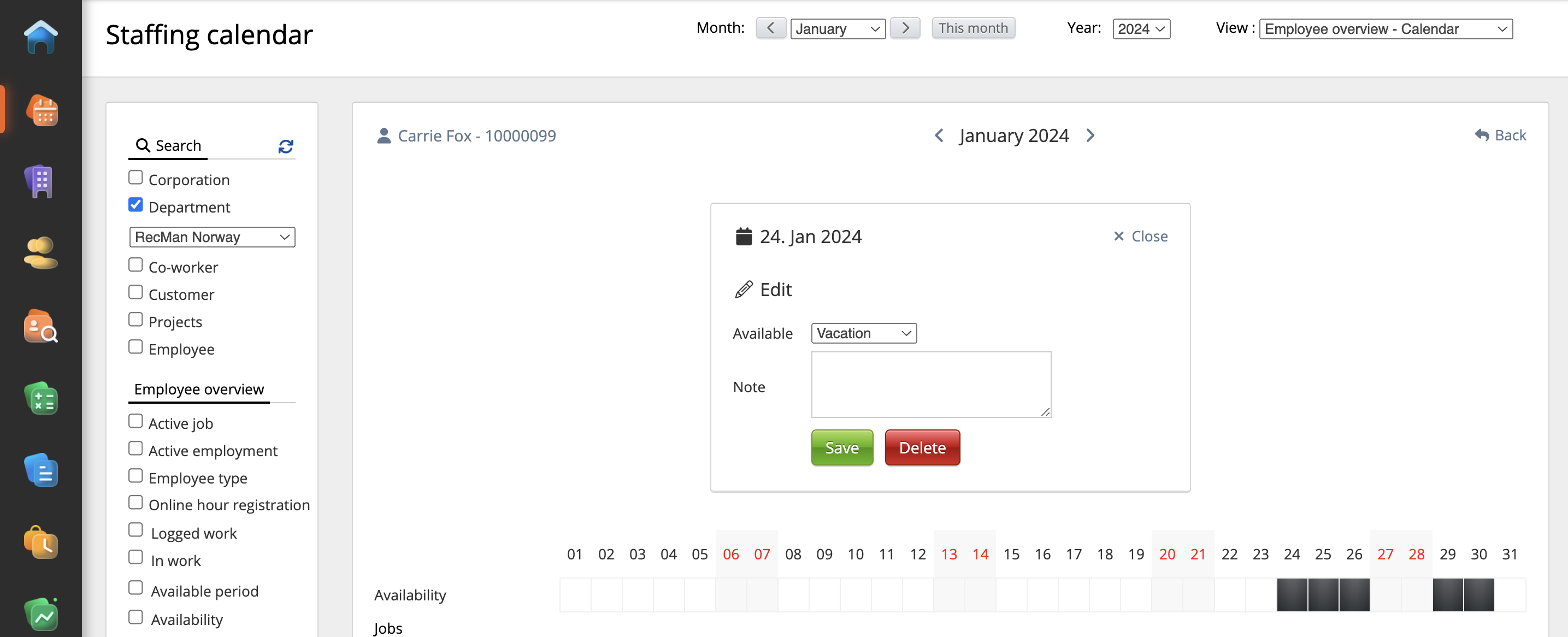Uncheck the Department checkbox
The height and width of the screenshot is (637, 1568).
tap(135, 205)
